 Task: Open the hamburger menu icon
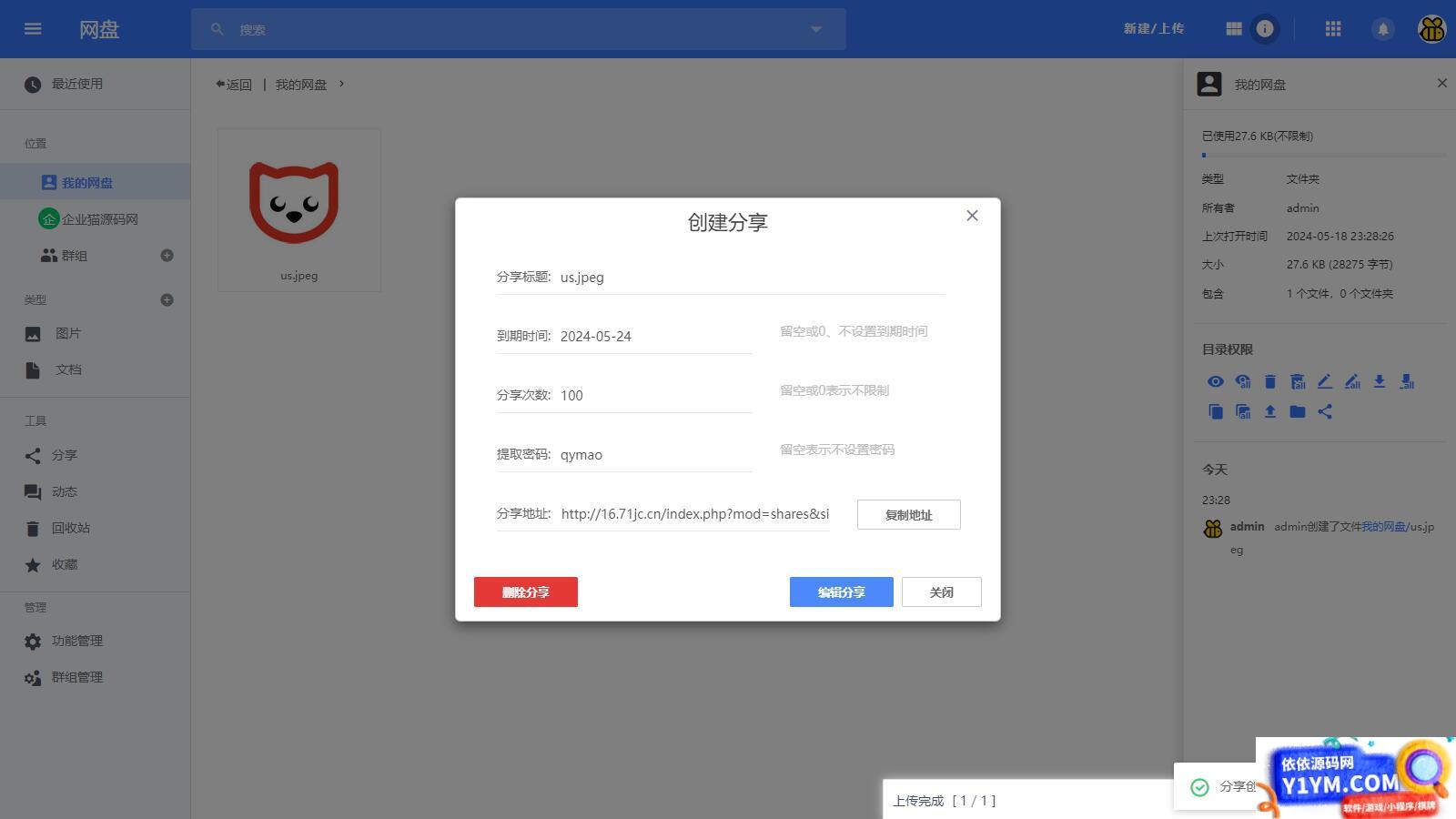click(x=33, y=29)
